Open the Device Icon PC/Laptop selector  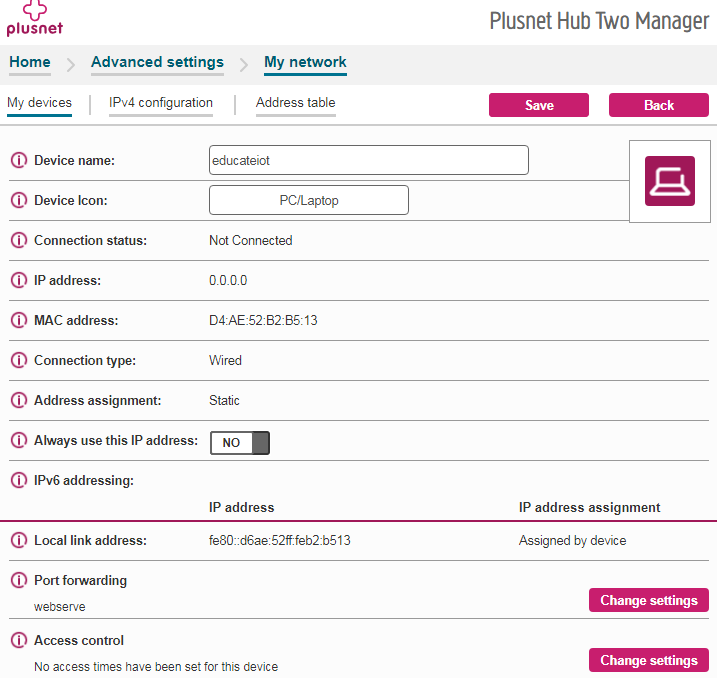coord(308,200)
